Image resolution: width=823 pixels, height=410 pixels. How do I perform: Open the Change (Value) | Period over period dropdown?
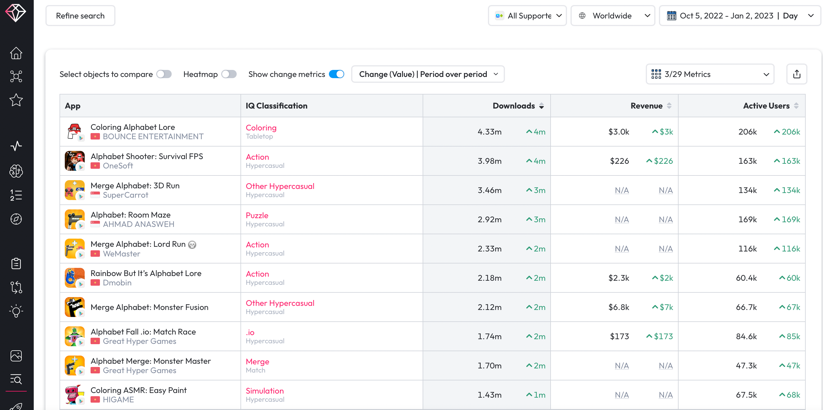click(x=428, y=74)
